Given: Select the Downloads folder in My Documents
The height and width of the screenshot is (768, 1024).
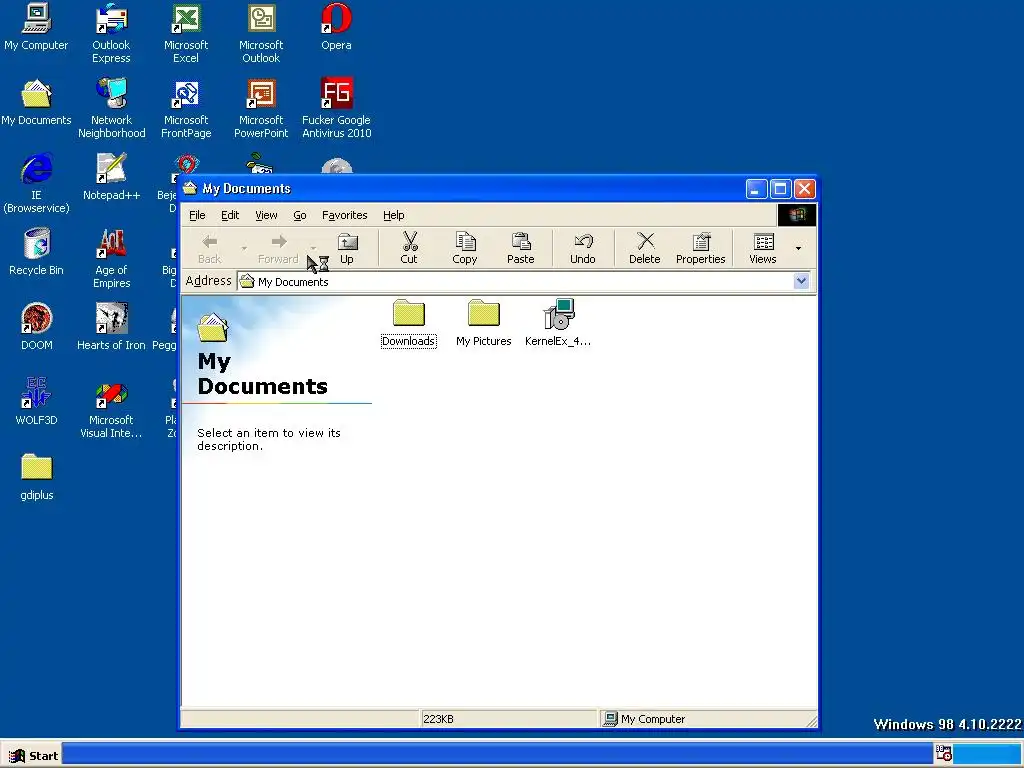Looking at the screenshot, I should click(x=408, y=323).
